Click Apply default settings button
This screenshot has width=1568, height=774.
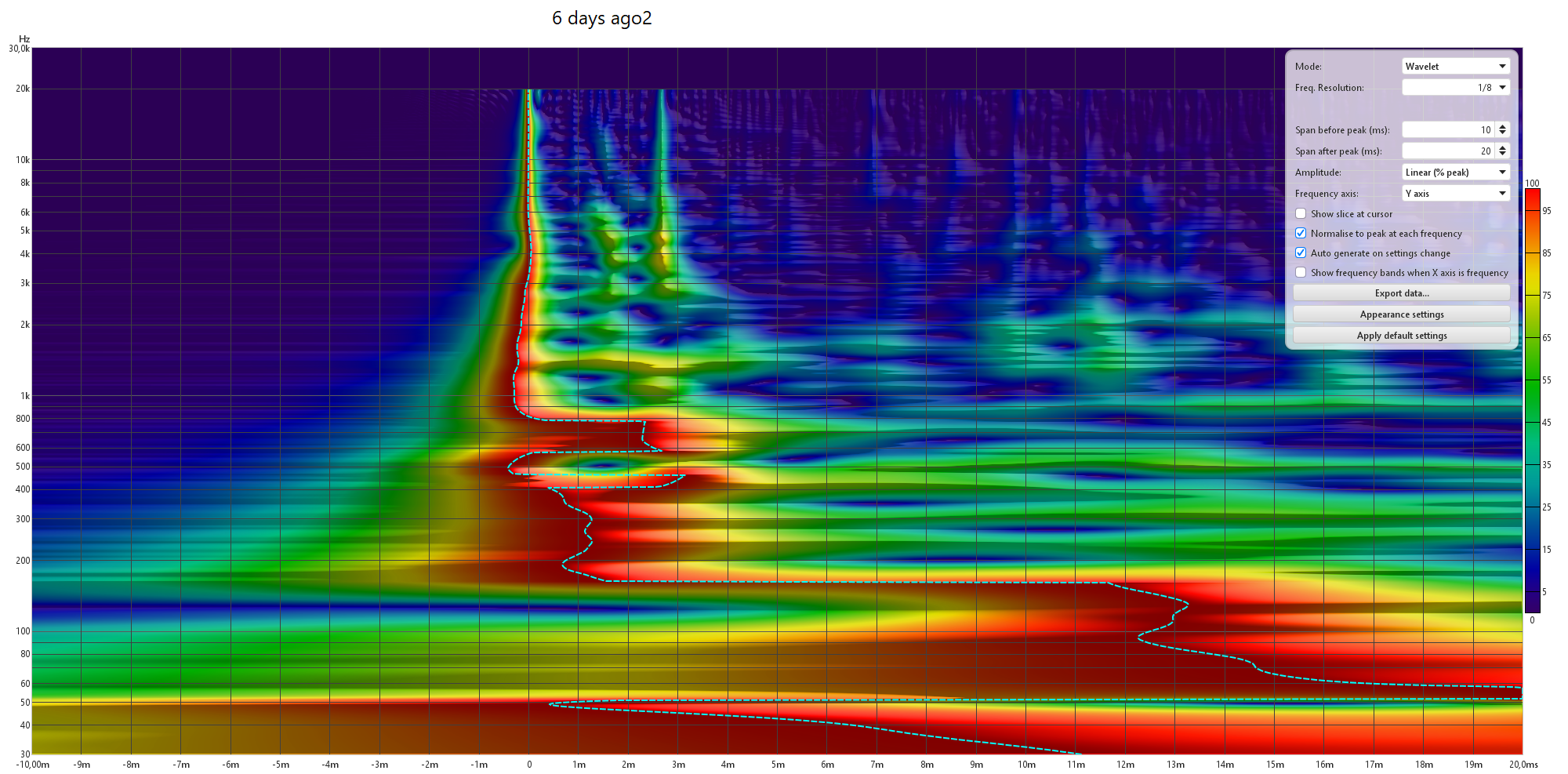(x=1402, y=336)
